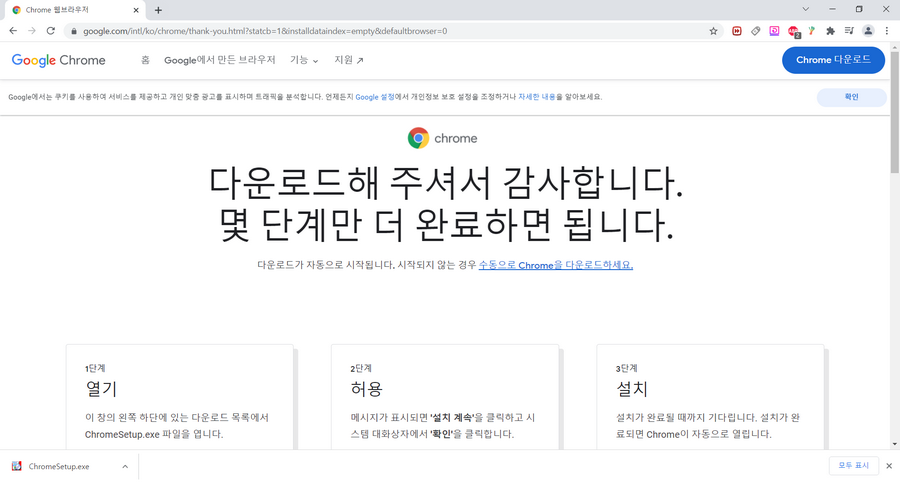Reload the current page

[x=51, y=31]
